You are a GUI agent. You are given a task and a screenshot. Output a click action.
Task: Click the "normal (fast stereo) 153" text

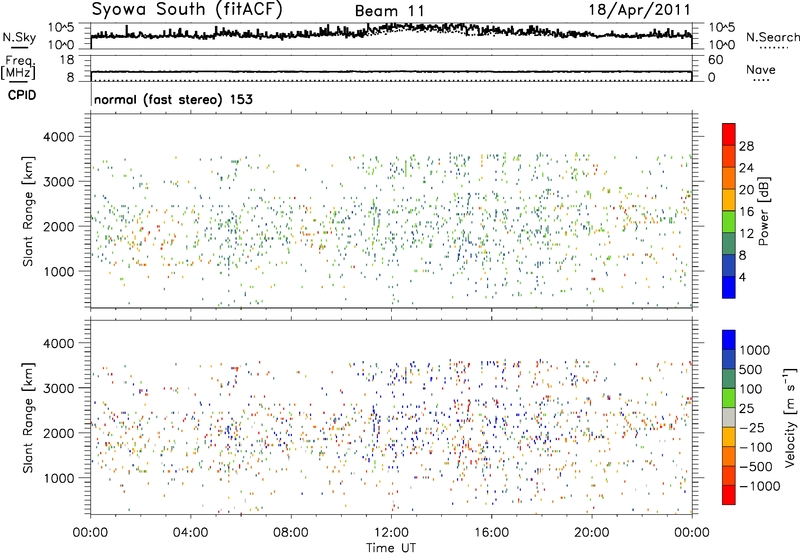[173, 99]
